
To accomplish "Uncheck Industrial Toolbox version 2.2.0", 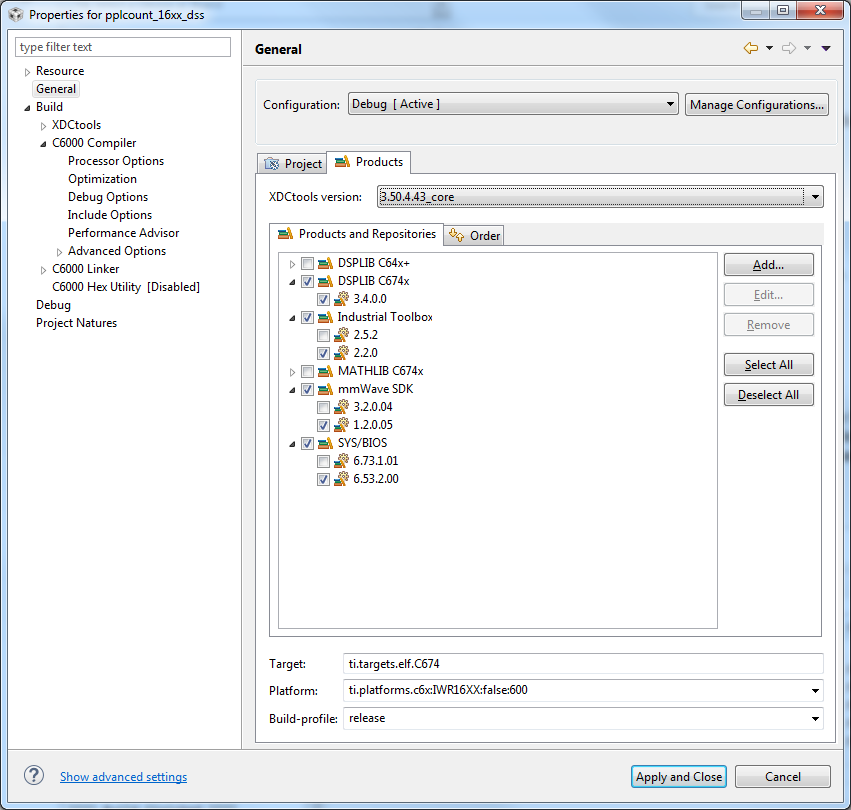I will pos(323,353).
